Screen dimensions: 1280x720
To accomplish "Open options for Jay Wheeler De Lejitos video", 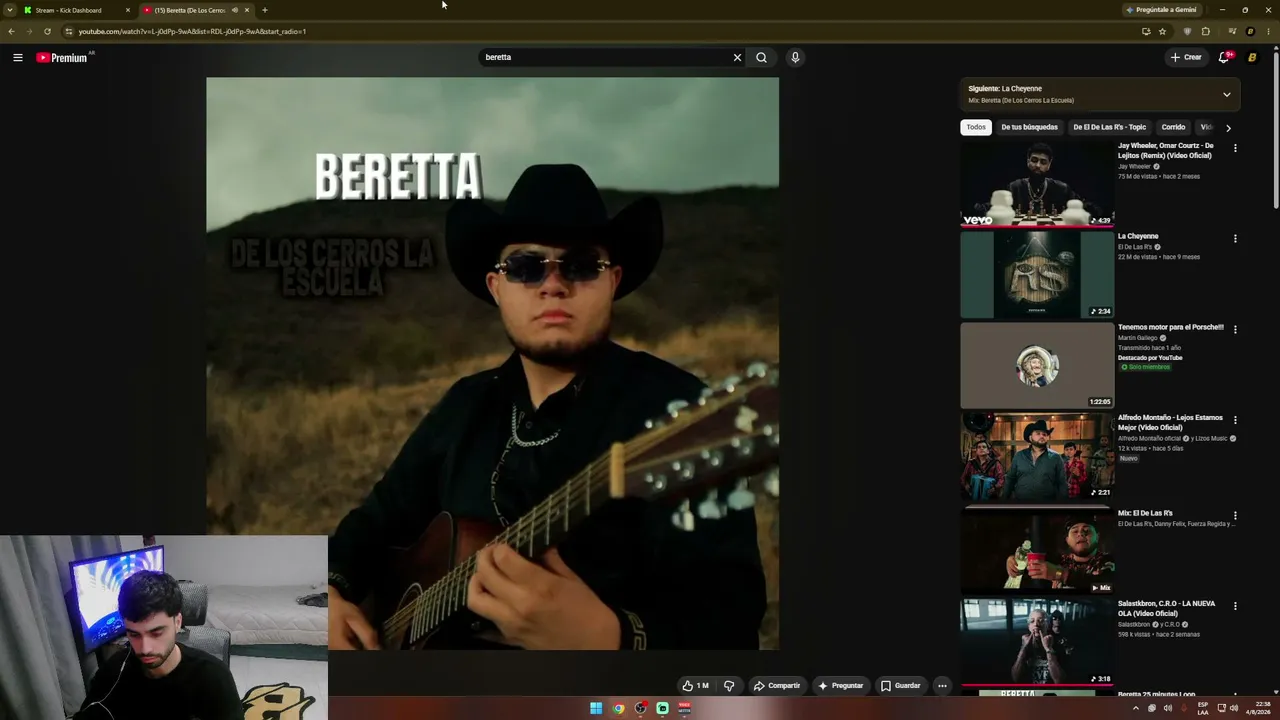I will (x=1235, y=148).
